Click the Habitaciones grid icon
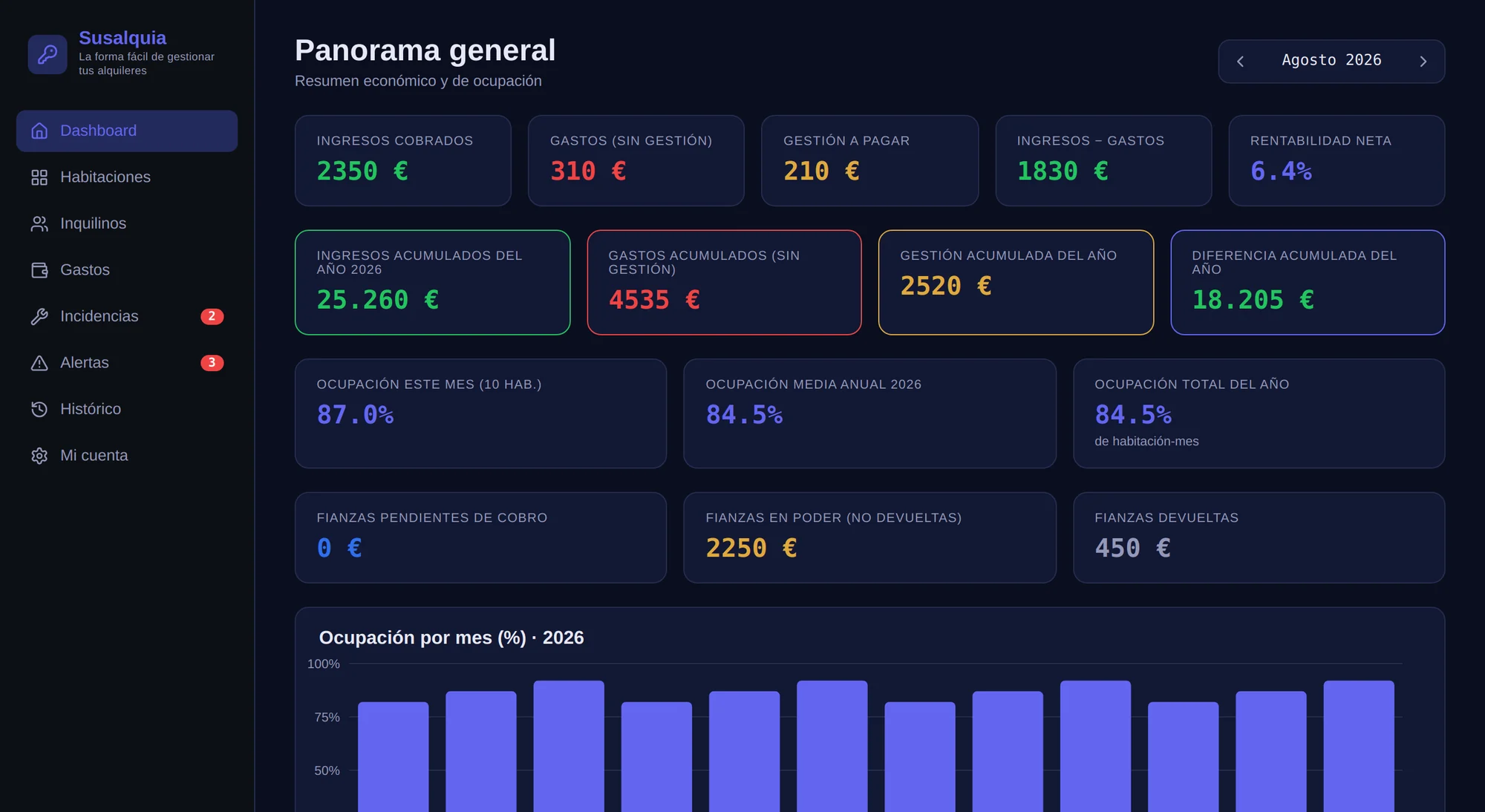Screen dimensions: 1485x812 [39, 177]
